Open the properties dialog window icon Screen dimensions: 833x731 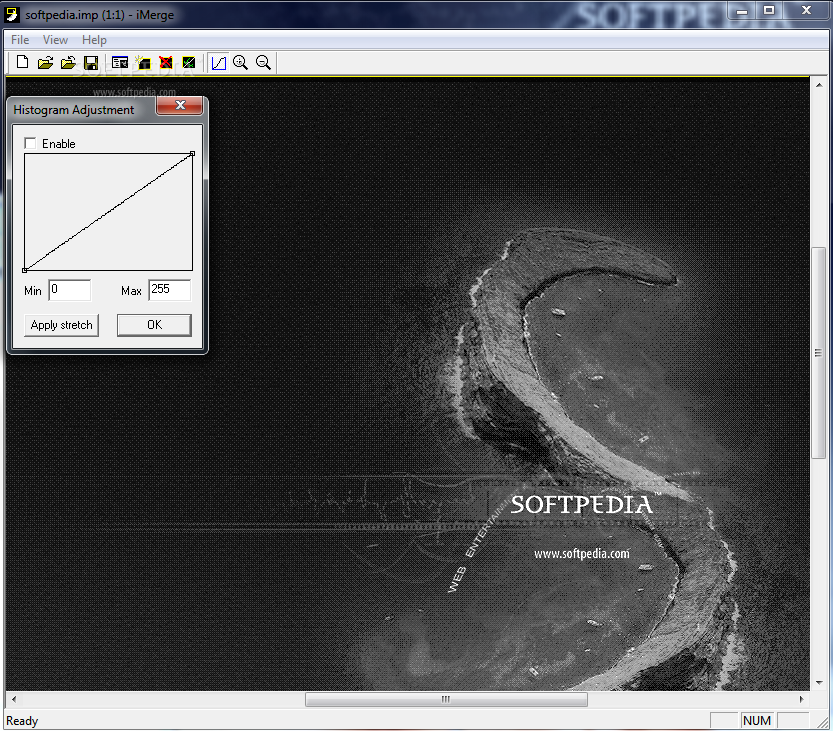point(120,63)
